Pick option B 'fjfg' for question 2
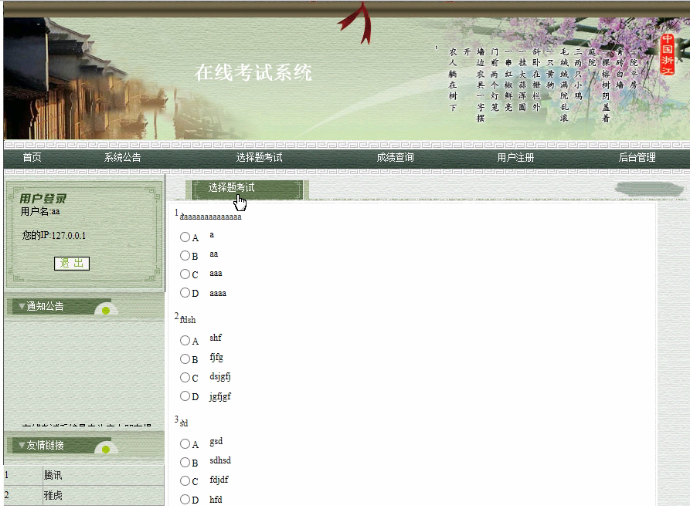Viewport: 690px width, 506px height. tap(185, 359)
